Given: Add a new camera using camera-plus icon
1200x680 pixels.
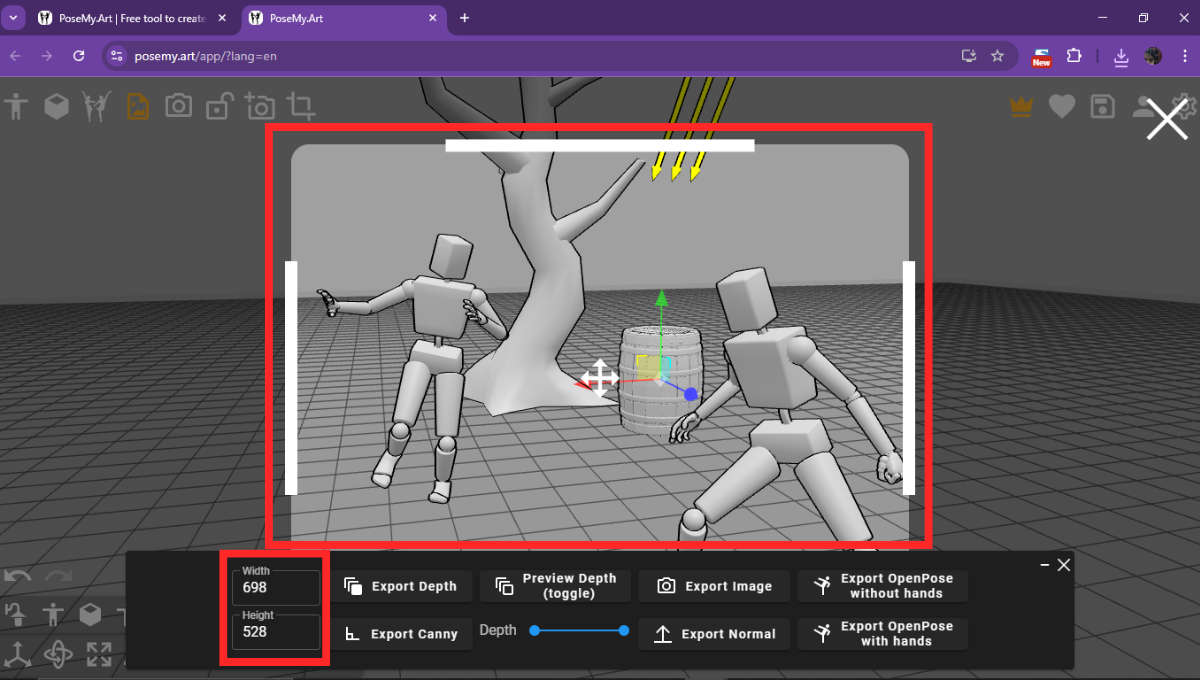Looking at the screenshot, I should 259,105.
